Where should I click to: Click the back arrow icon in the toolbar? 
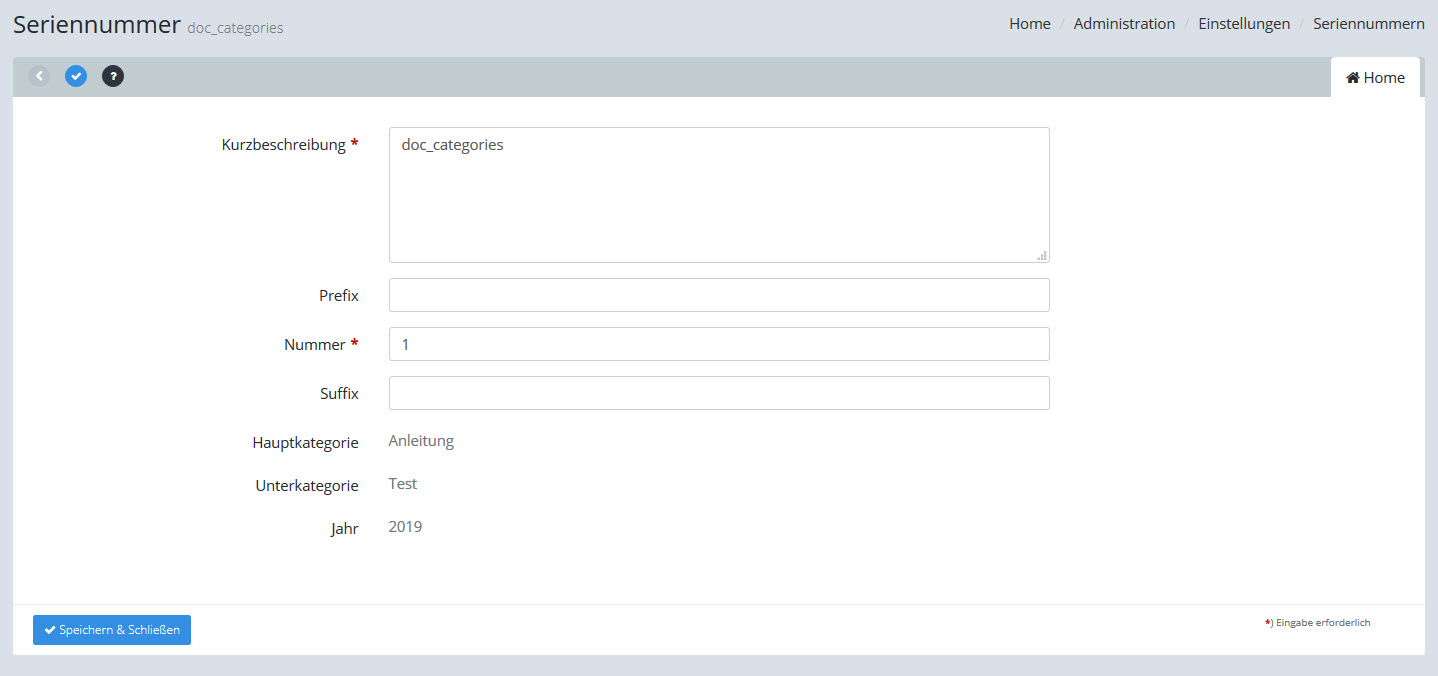click(x=39, y=76)
